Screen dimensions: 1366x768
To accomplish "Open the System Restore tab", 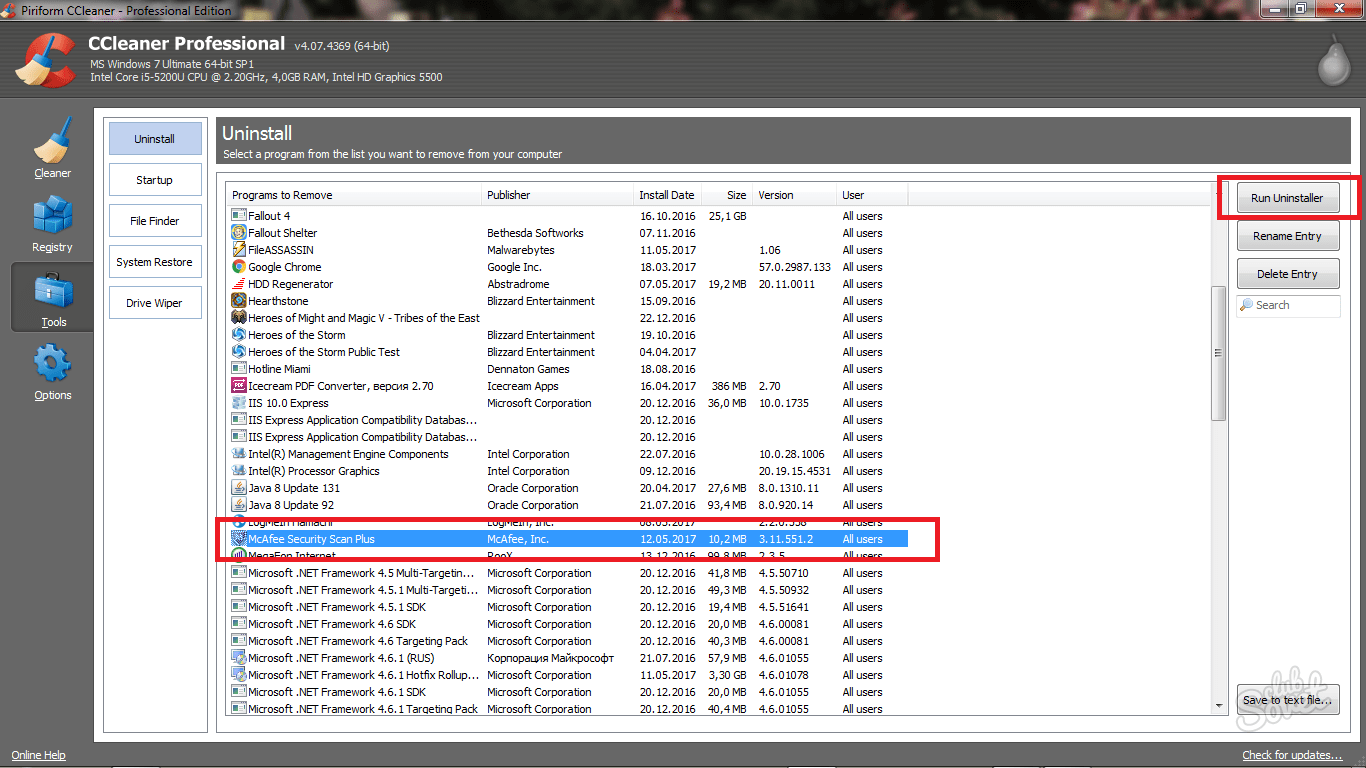I will pyautogui.click(x=155, y=262).
